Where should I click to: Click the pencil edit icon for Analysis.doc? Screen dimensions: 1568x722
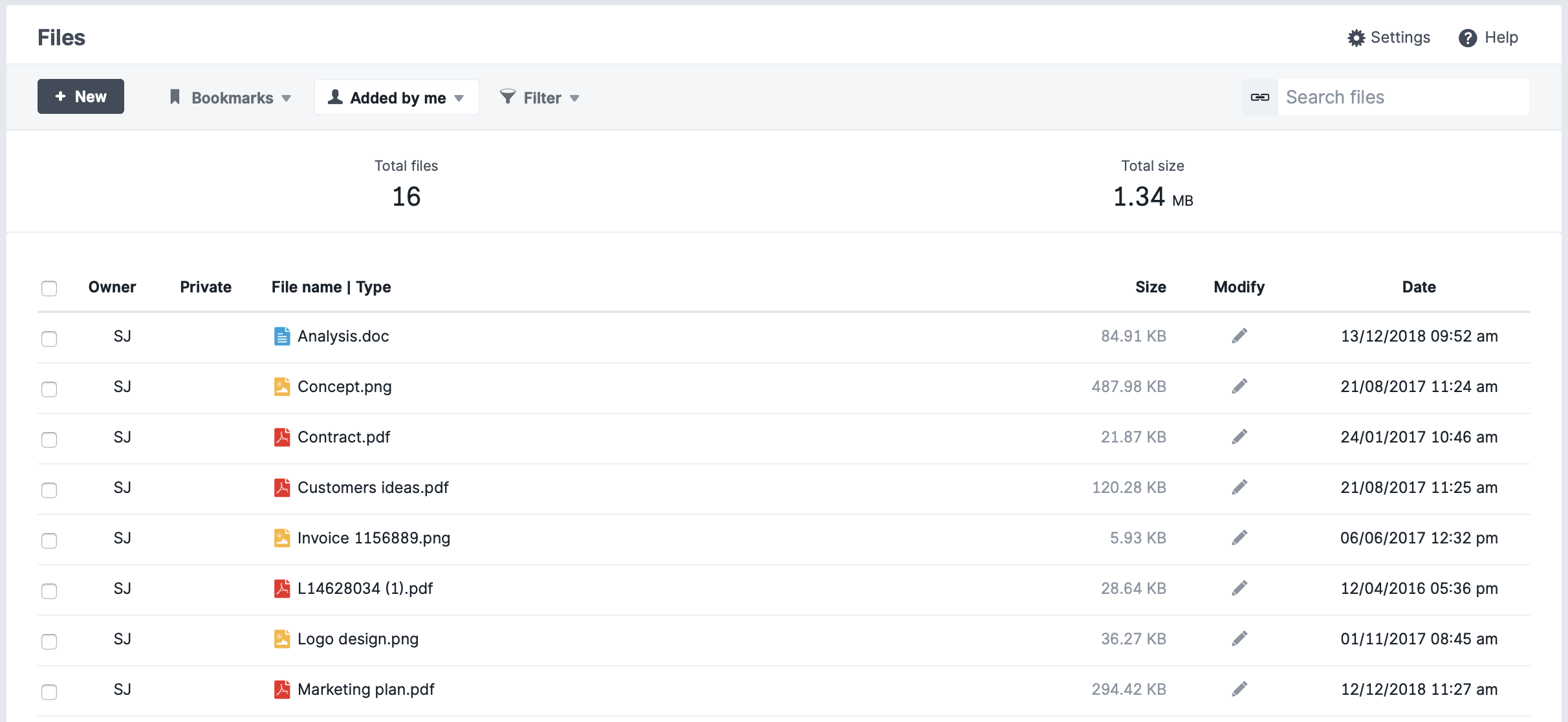click(x=1239, y=336)
